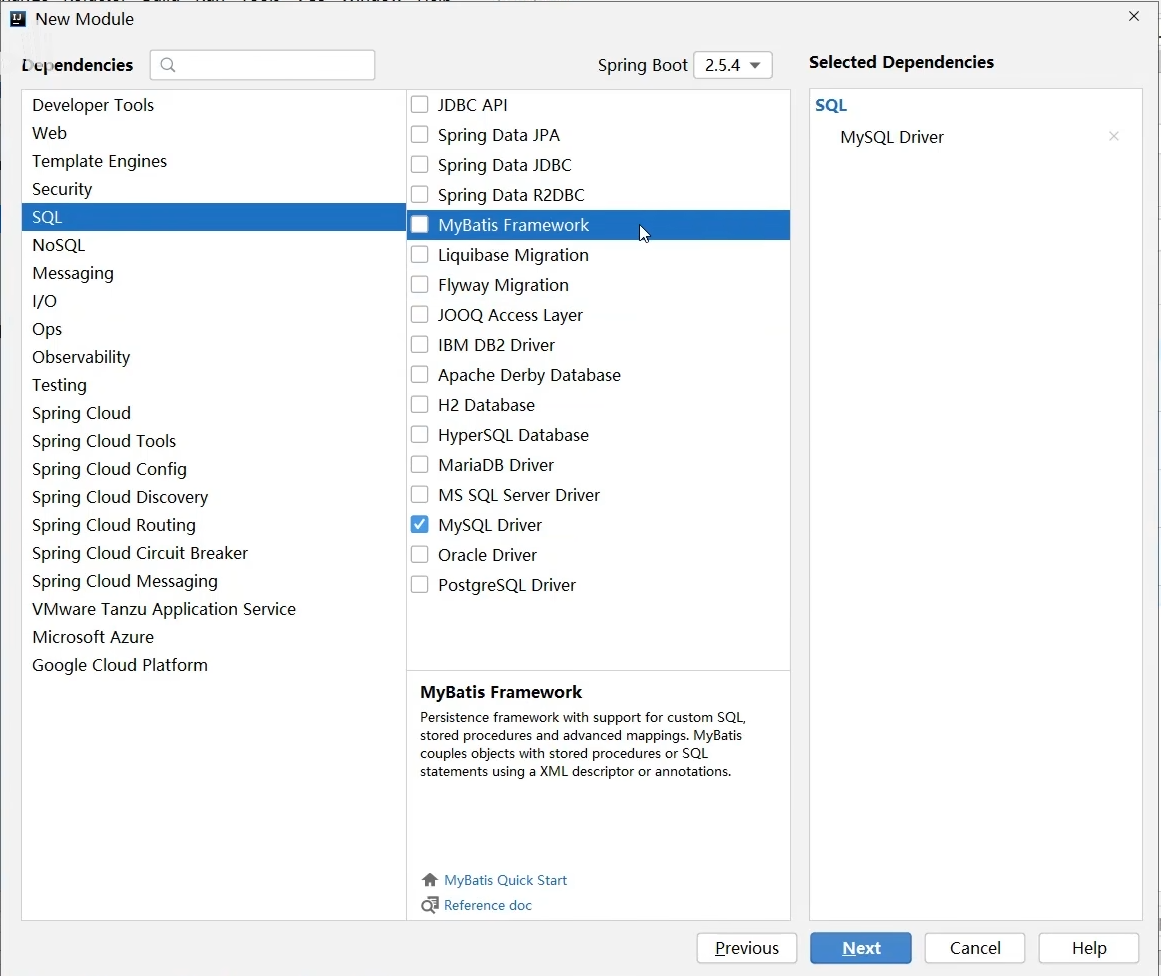Screen dimensions: 1161x976
Task: Select the SQL category
Action: coord(213,217)
